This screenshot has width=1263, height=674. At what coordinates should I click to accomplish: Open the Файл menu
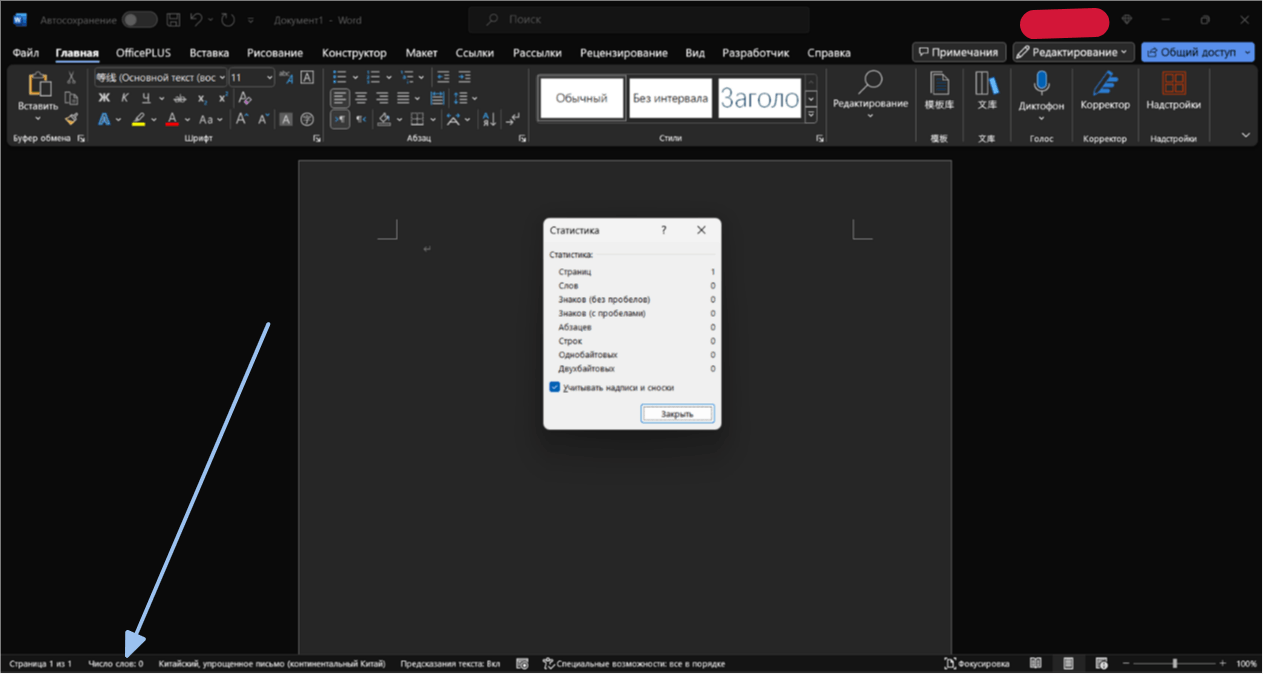26,53
